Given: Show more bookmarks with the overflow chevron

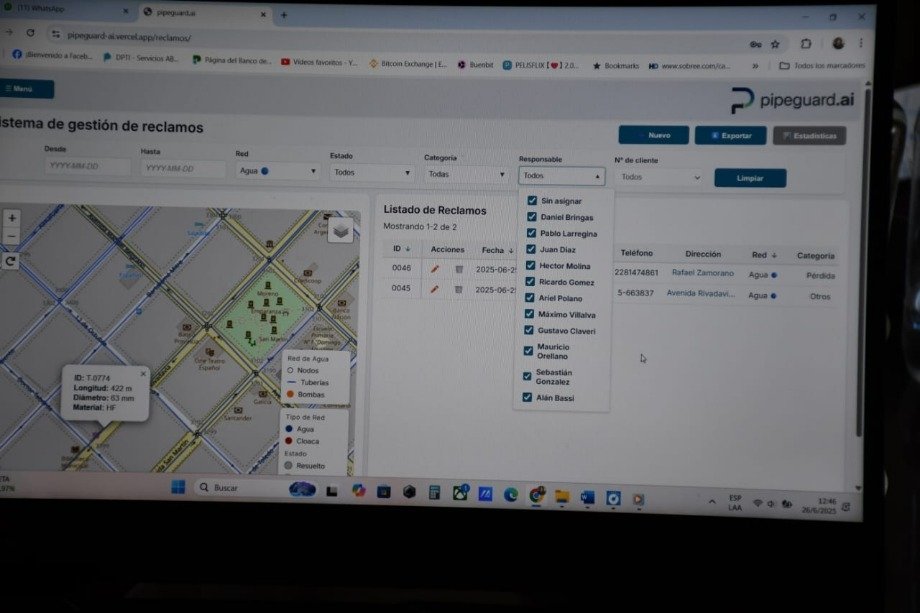Looking at the screenshot, I should [755, 66].
